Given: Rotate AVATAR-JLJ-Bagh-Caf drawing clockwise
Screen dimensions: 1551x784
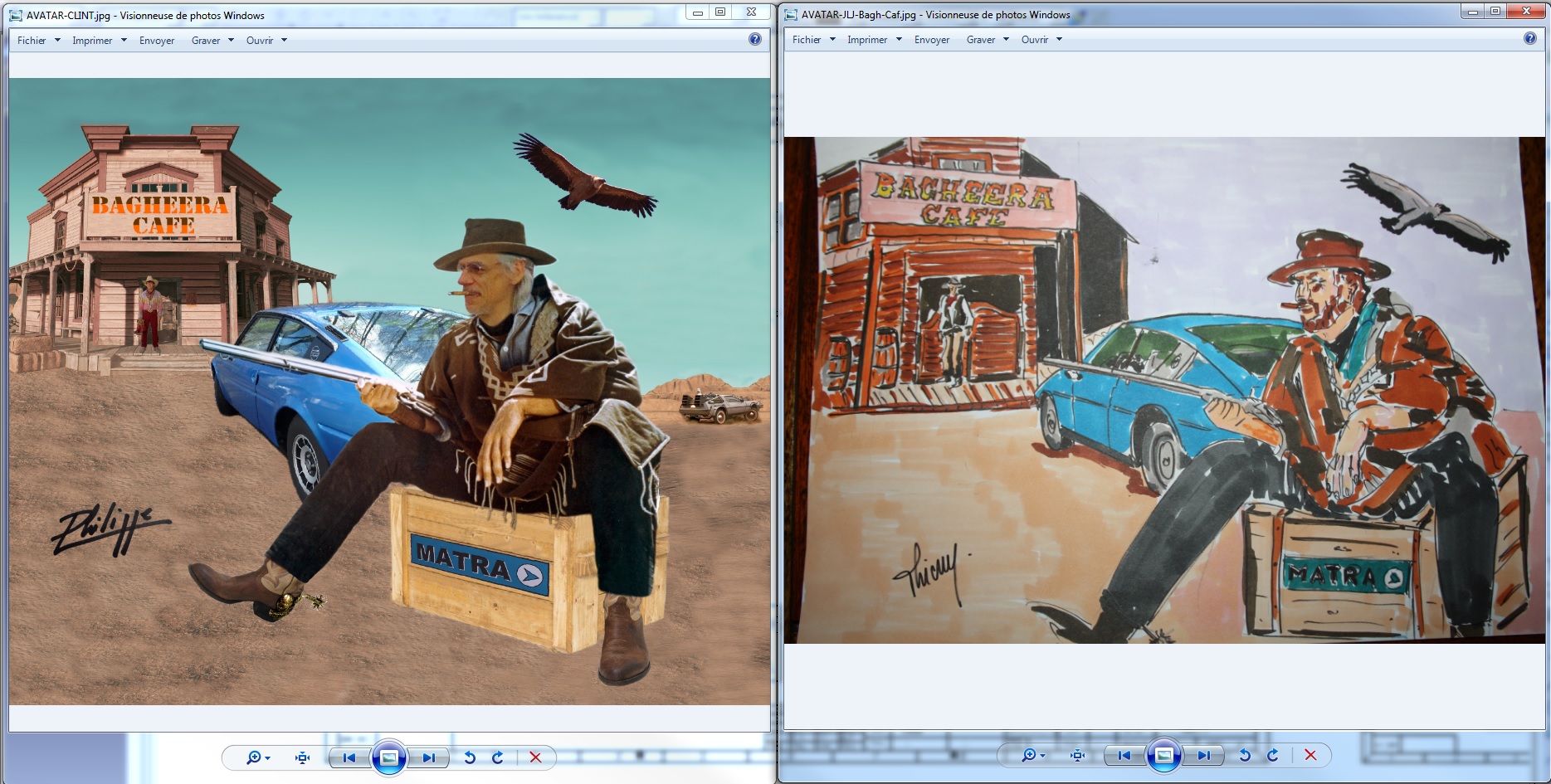Looking at the screenshot, I should pyautogui.click(x=1272, y=755).
